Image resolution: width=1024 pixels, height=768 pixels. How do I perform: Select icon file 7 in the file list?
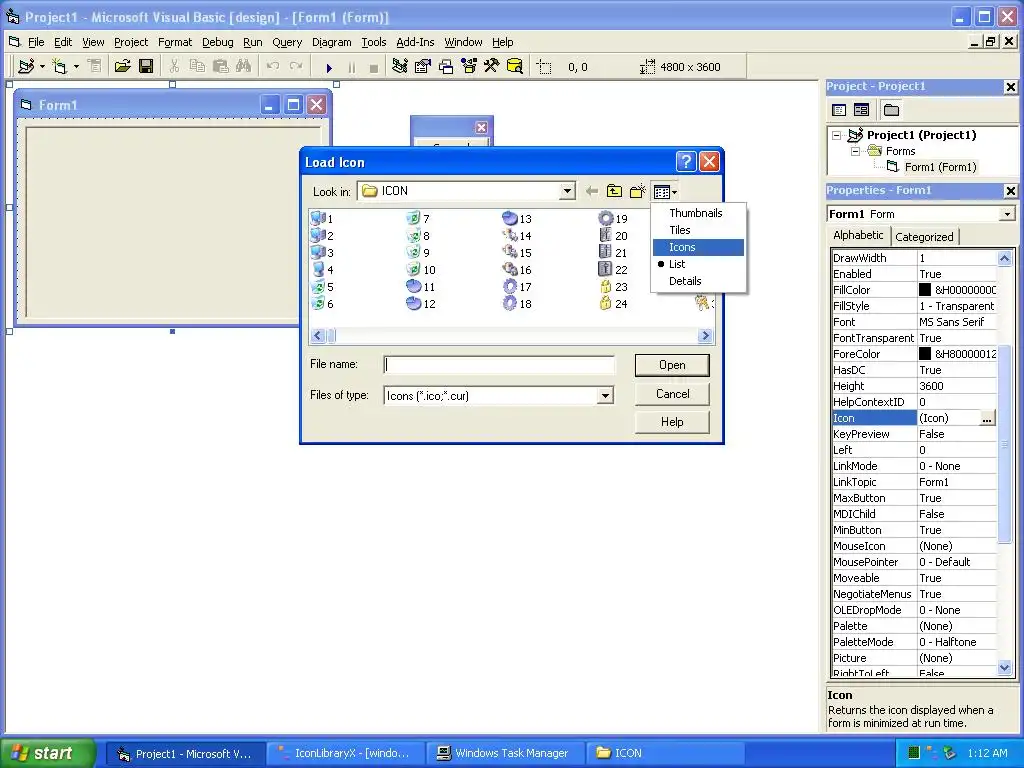418,219
